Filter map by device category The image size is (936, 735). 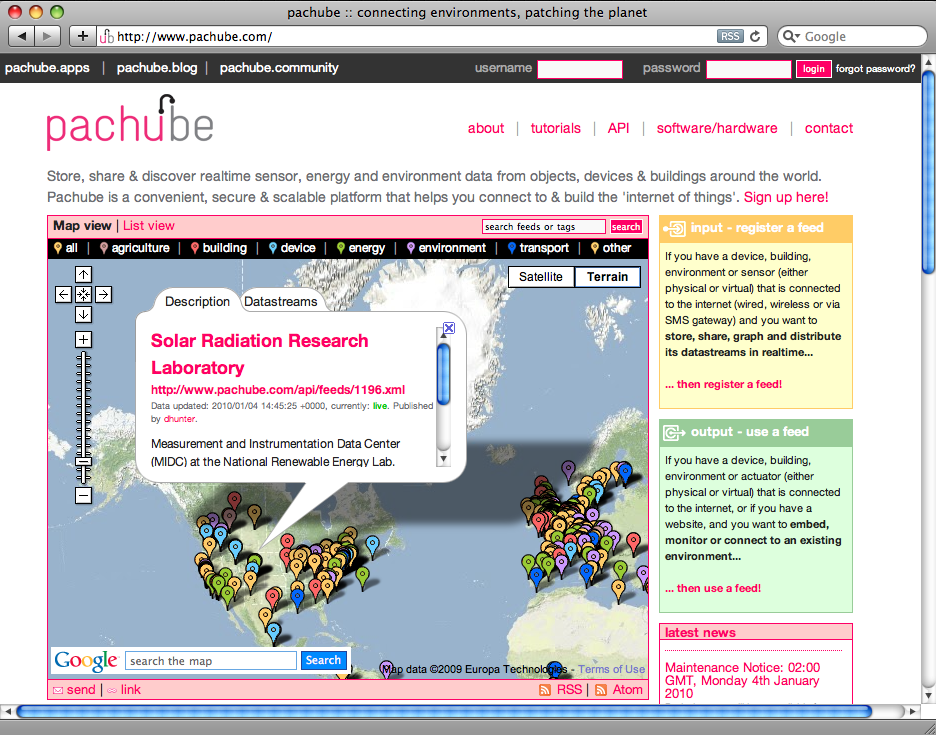pos(292,248)
